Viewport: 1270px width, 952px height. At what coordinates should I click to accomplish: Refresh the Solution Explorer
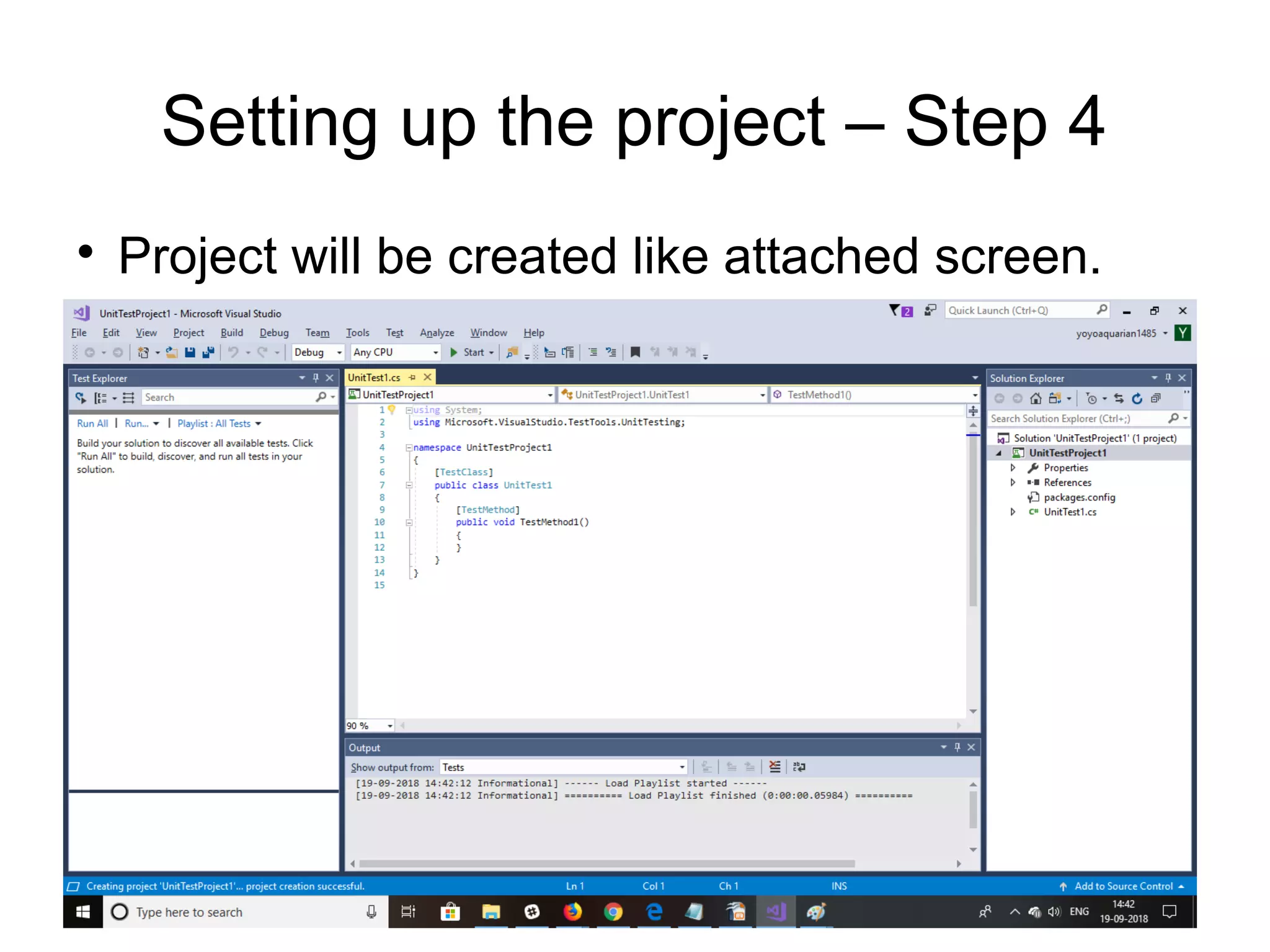click(1137, 398)
